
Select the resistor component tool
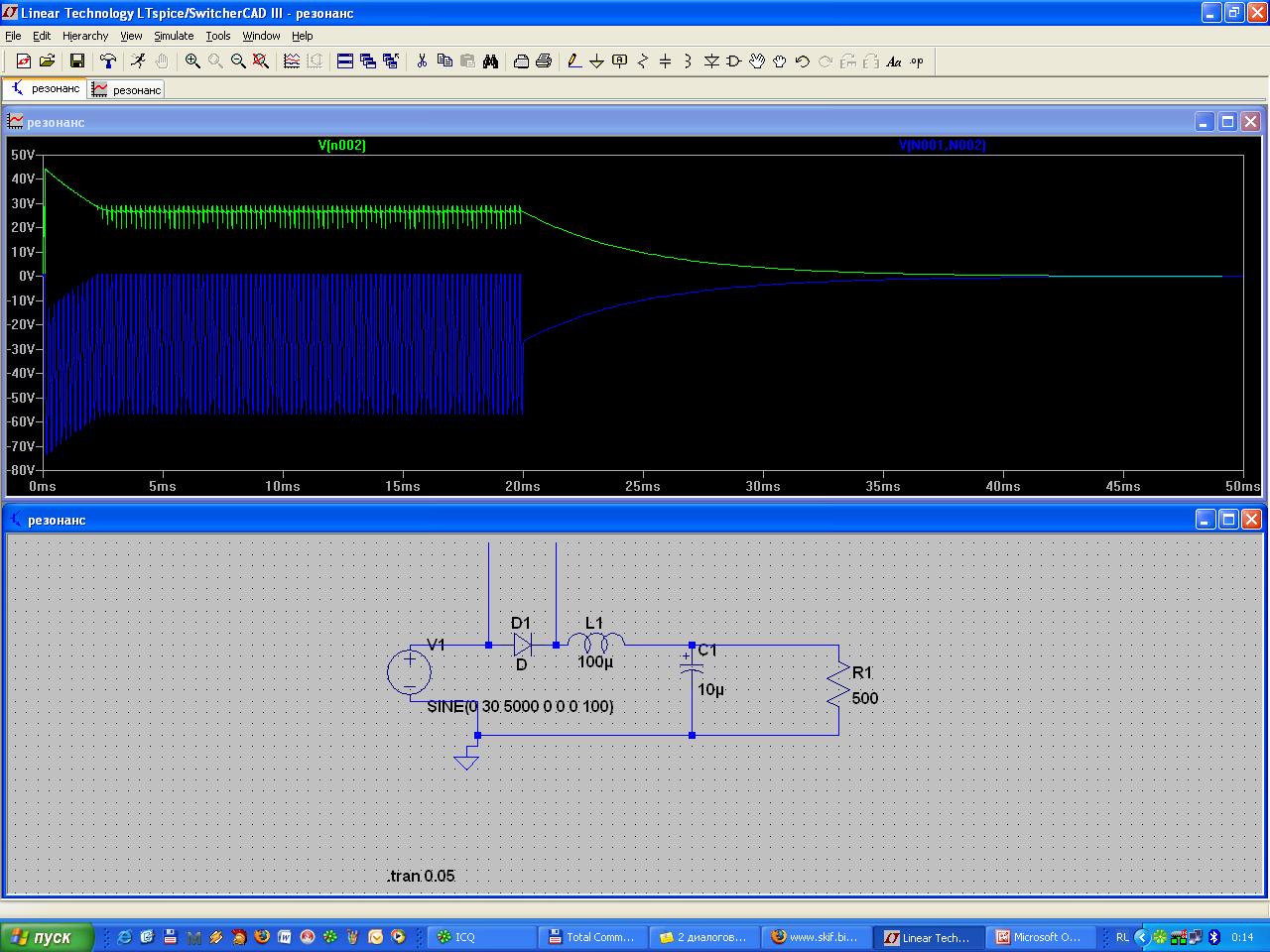(x=642, y=61)
